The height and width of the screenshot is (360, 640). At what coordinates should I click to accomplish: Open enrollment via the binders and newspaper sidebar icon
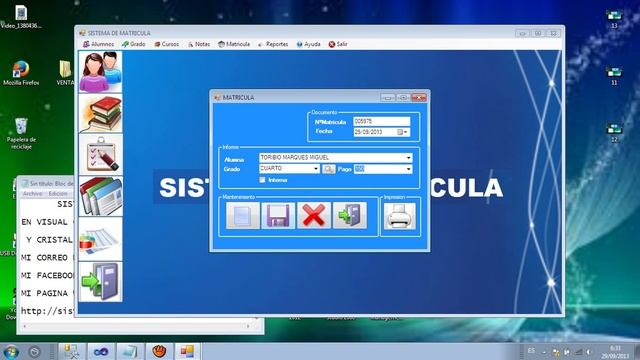click(x=100, y=196)
